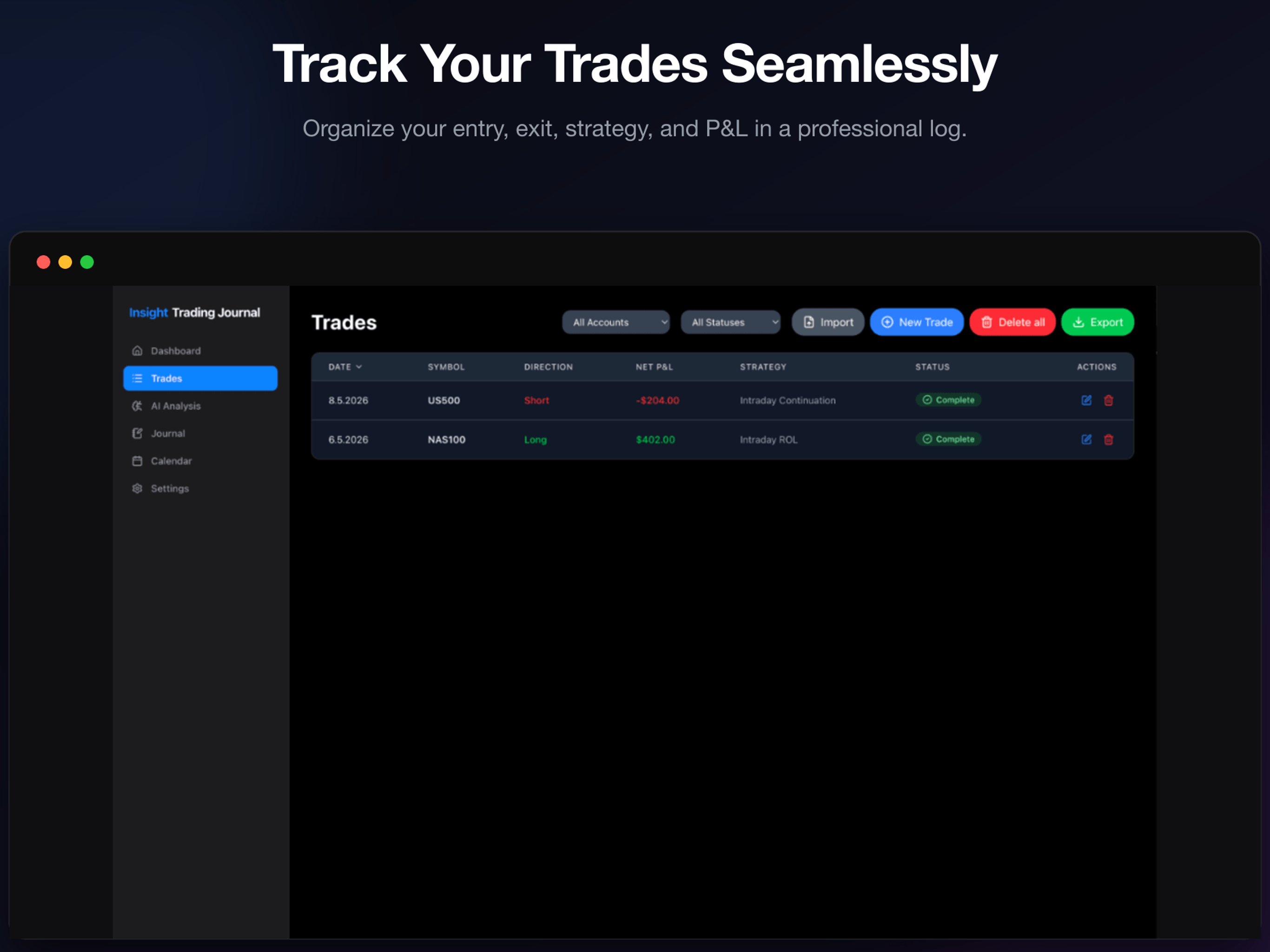Screen dimensions: 1270x952
Task: Expand the All Accounts dropdown
Action: point(616,322)
